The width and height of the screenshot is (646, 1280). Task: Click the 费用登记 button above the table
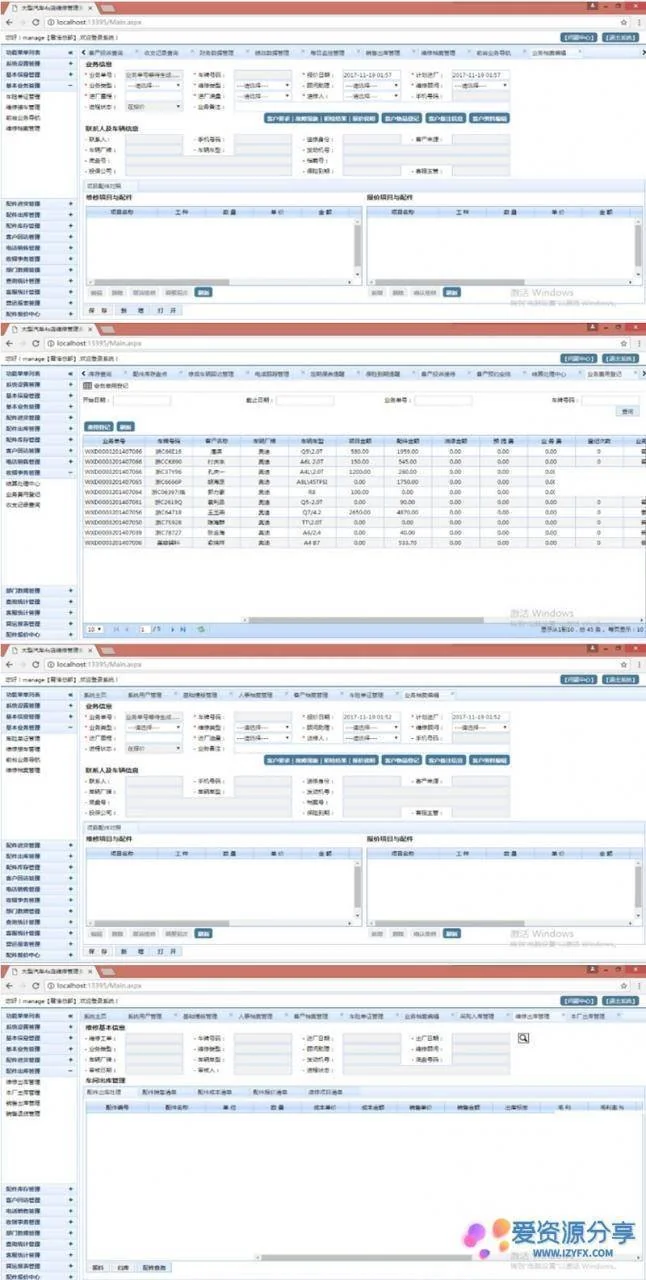point(98,426)
